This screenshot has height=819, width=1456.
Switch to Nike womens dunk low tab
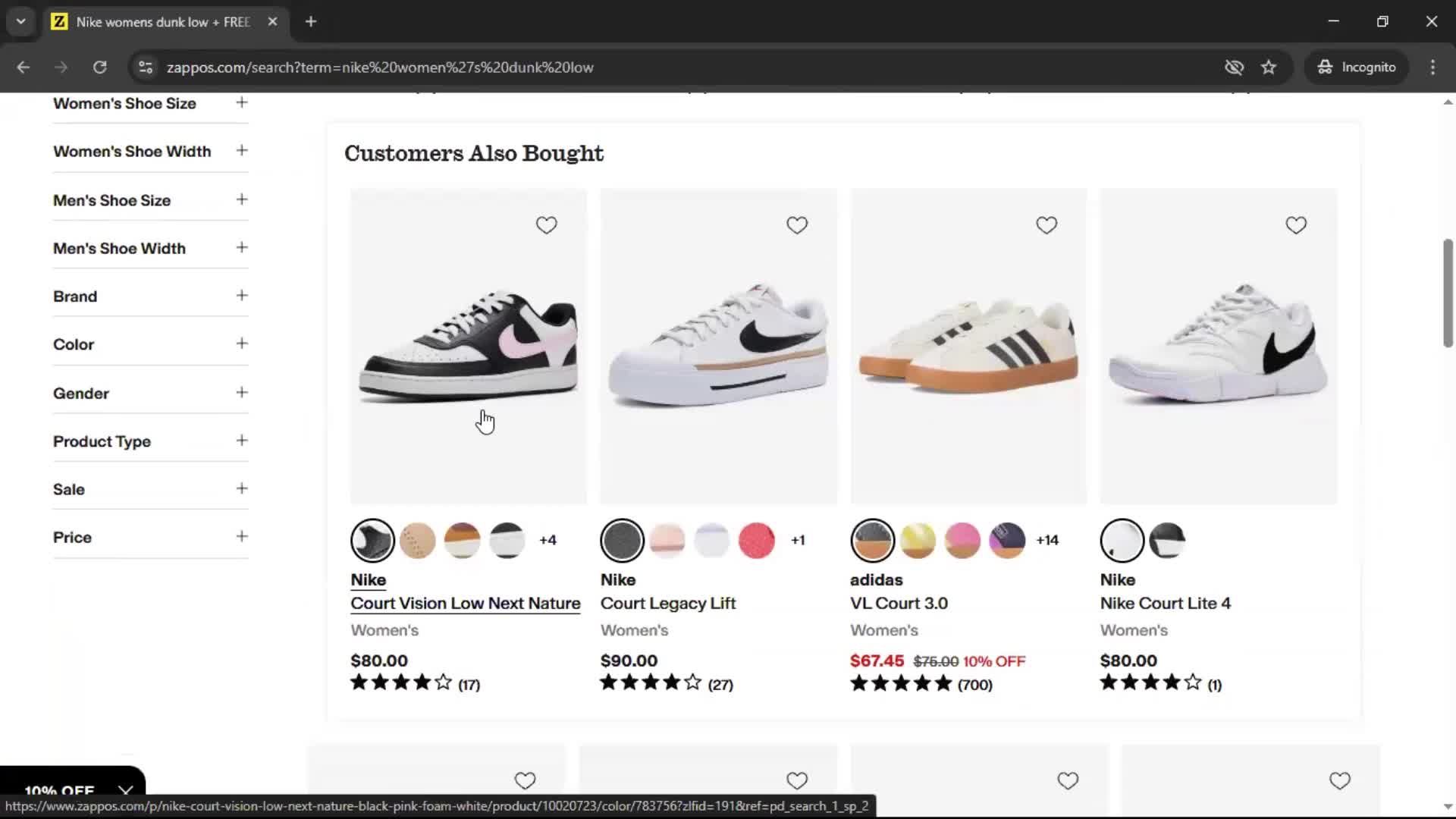[165, 22]
